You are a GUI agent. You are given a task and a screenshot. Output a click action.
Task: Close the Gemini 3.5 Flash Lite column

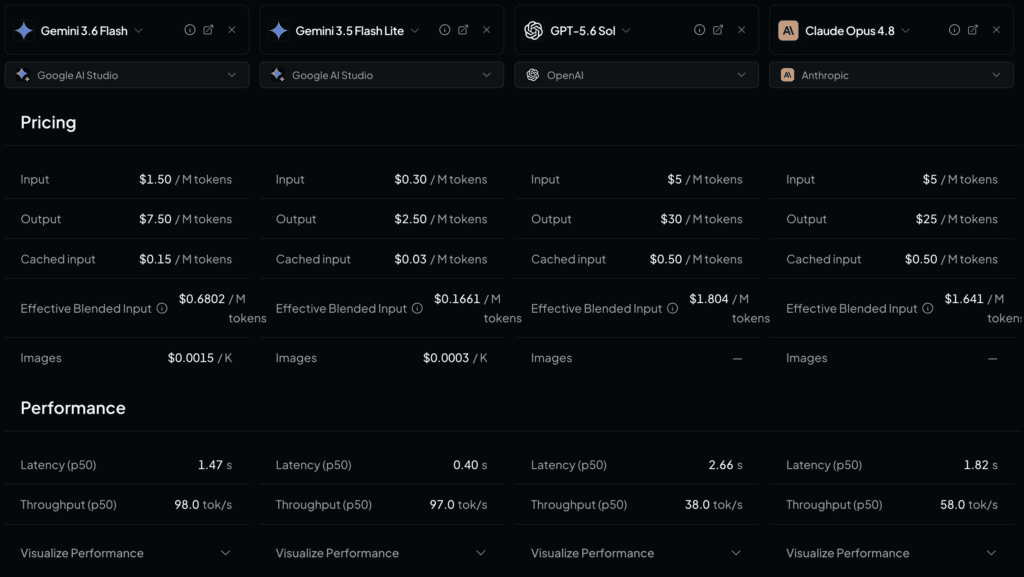[x=487, y=30]
